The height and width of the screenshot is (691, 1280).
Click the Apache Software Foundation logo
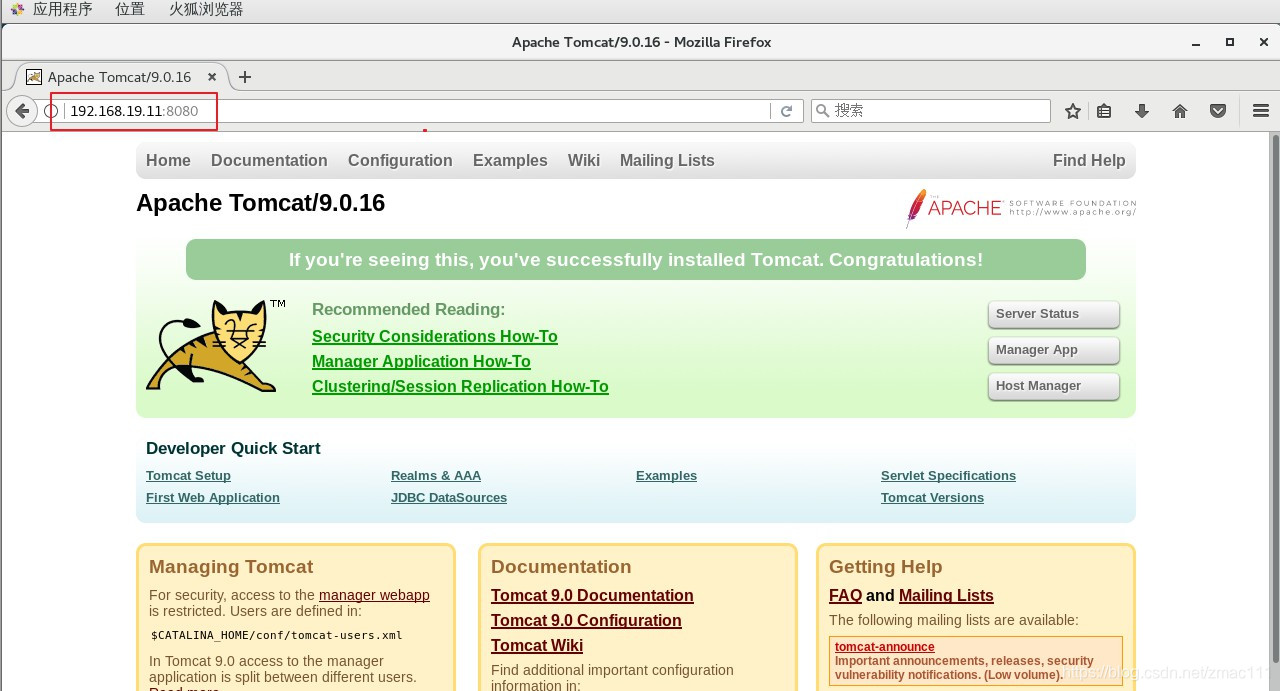click(1020, 207)
